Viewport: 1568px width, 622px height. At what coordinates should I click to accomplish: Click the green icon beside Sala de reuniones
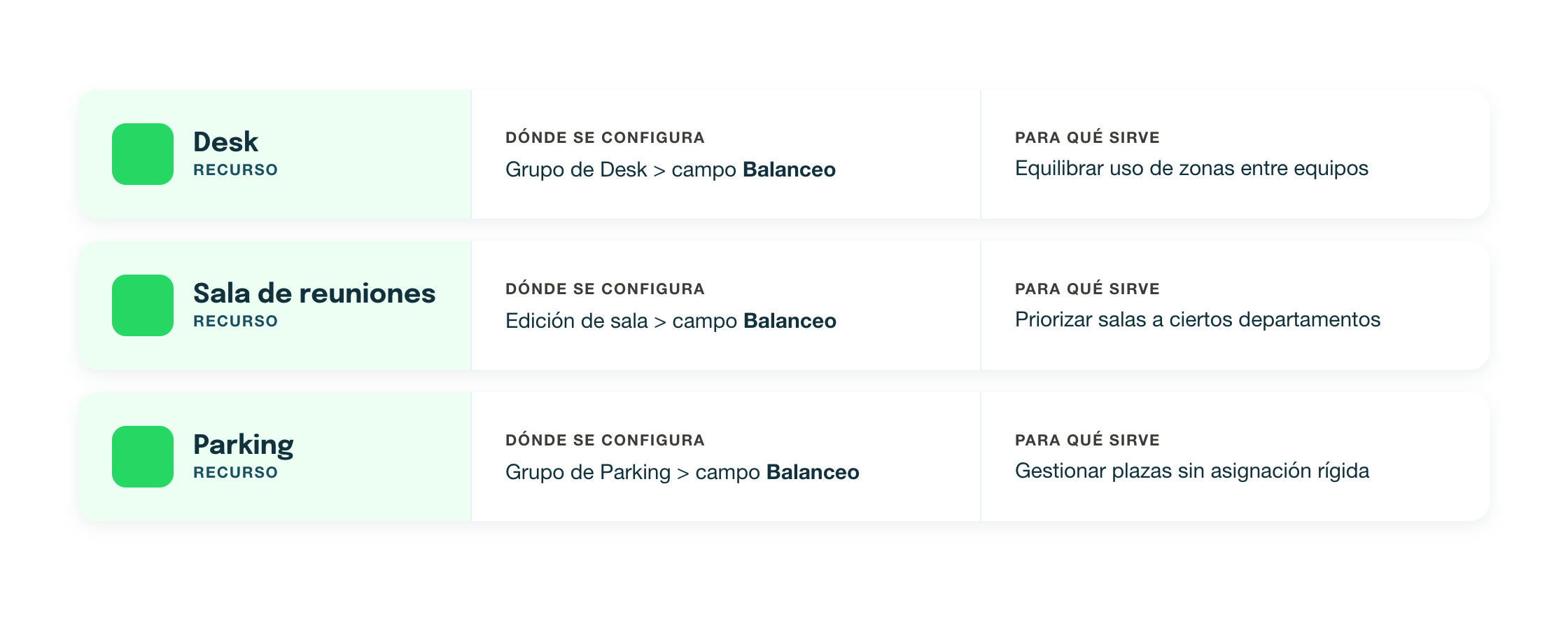[143, 305]
